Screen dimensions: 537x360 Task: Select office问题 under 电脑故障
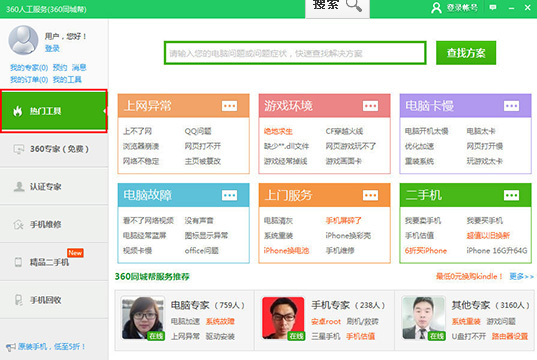pos(202,251)
